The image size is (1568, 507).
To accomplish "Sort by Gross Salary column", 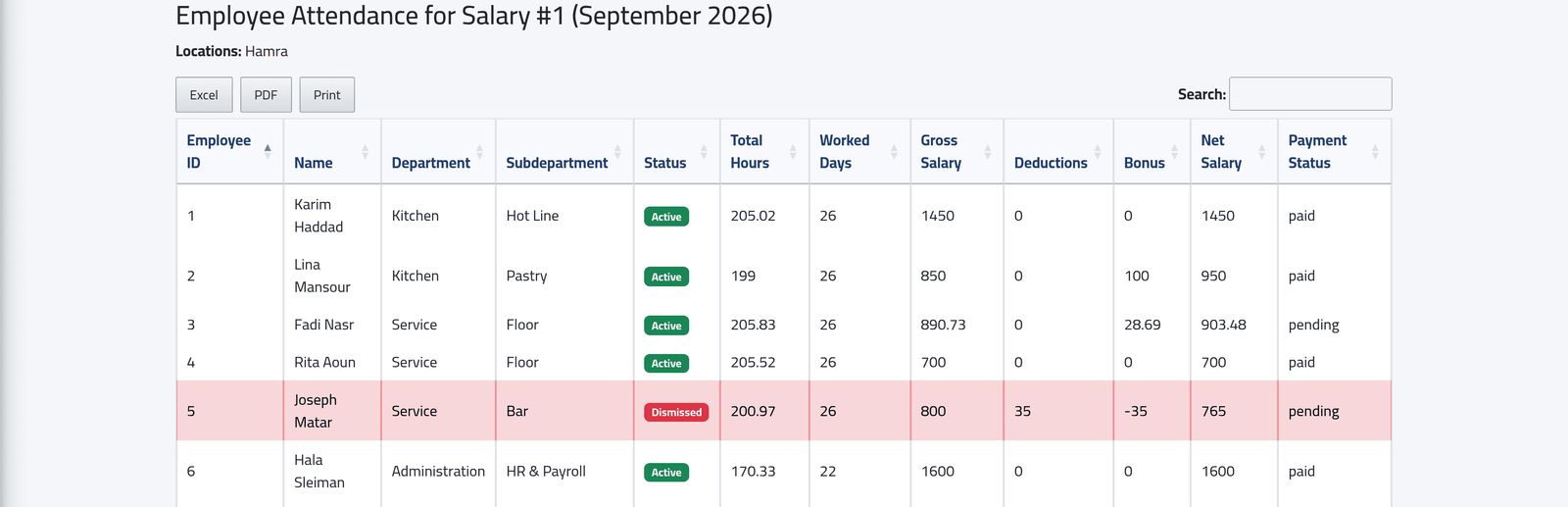I will [x=956, y=152].
